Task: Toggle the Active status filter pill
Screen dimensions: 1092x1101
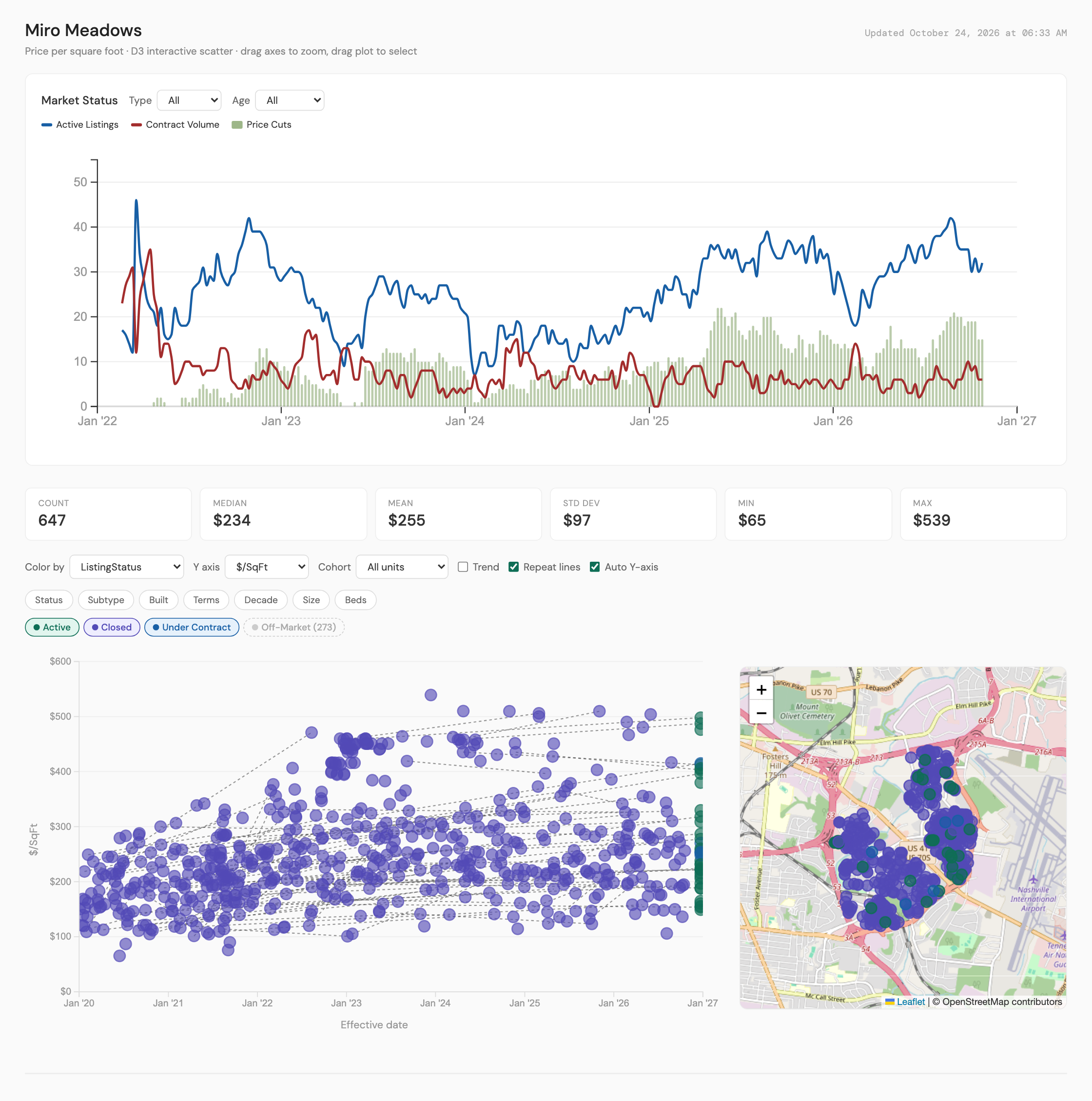Action: (53, 627)
